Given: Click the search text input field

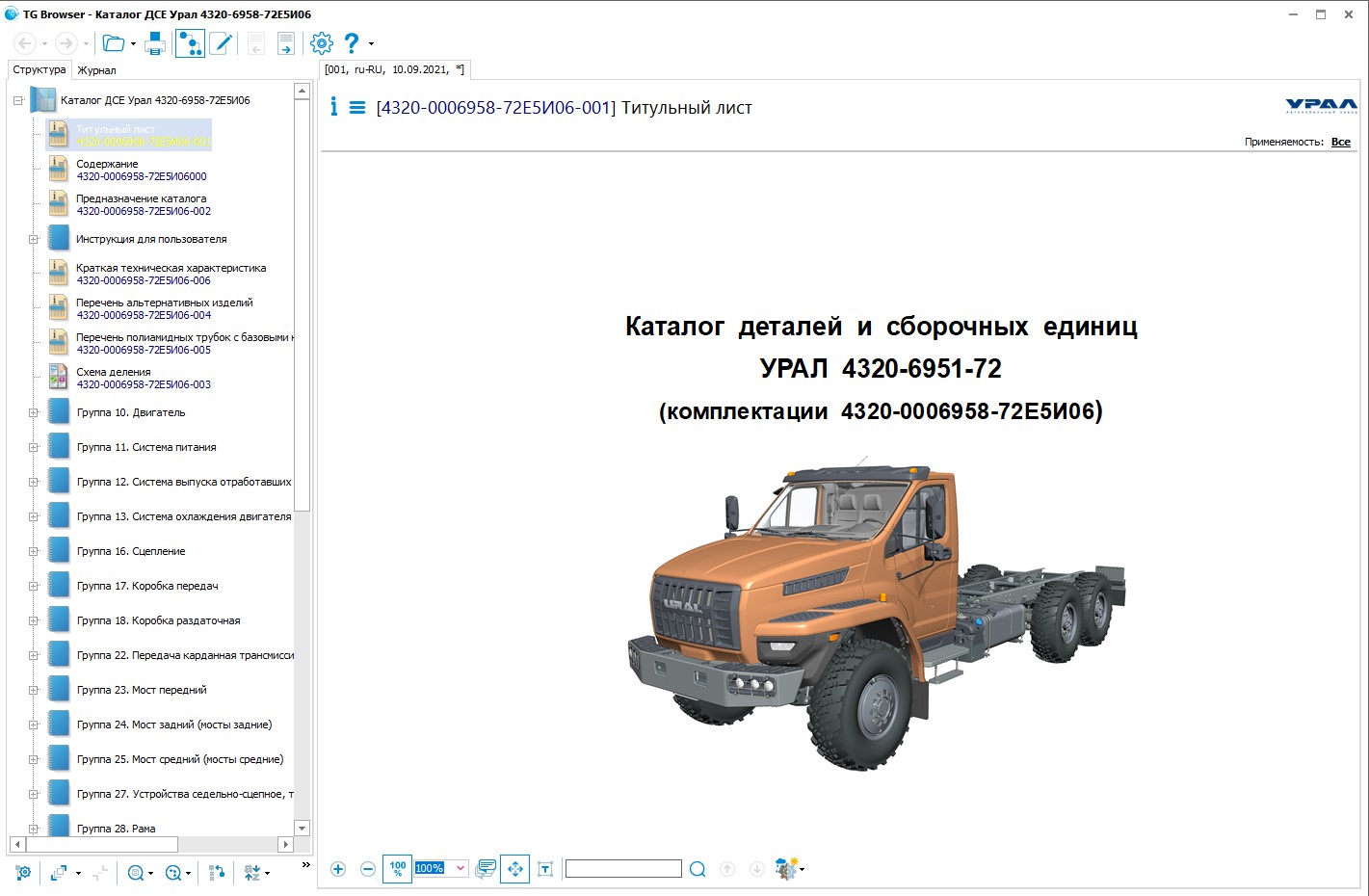Looking at the screenshot, I should point(623,869).
